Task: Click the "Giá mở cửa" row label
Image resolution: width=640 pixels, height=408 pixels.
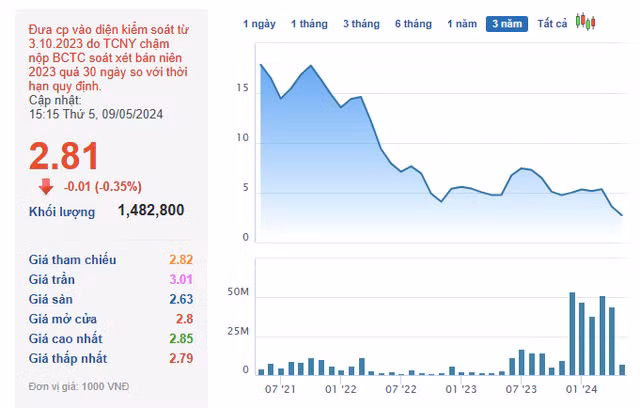Action: (66, 319)
